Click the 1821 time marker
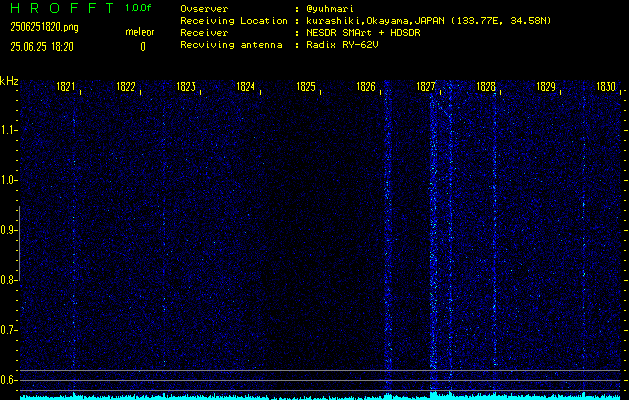Screen dimensions: 629x400 pos(66,87)
